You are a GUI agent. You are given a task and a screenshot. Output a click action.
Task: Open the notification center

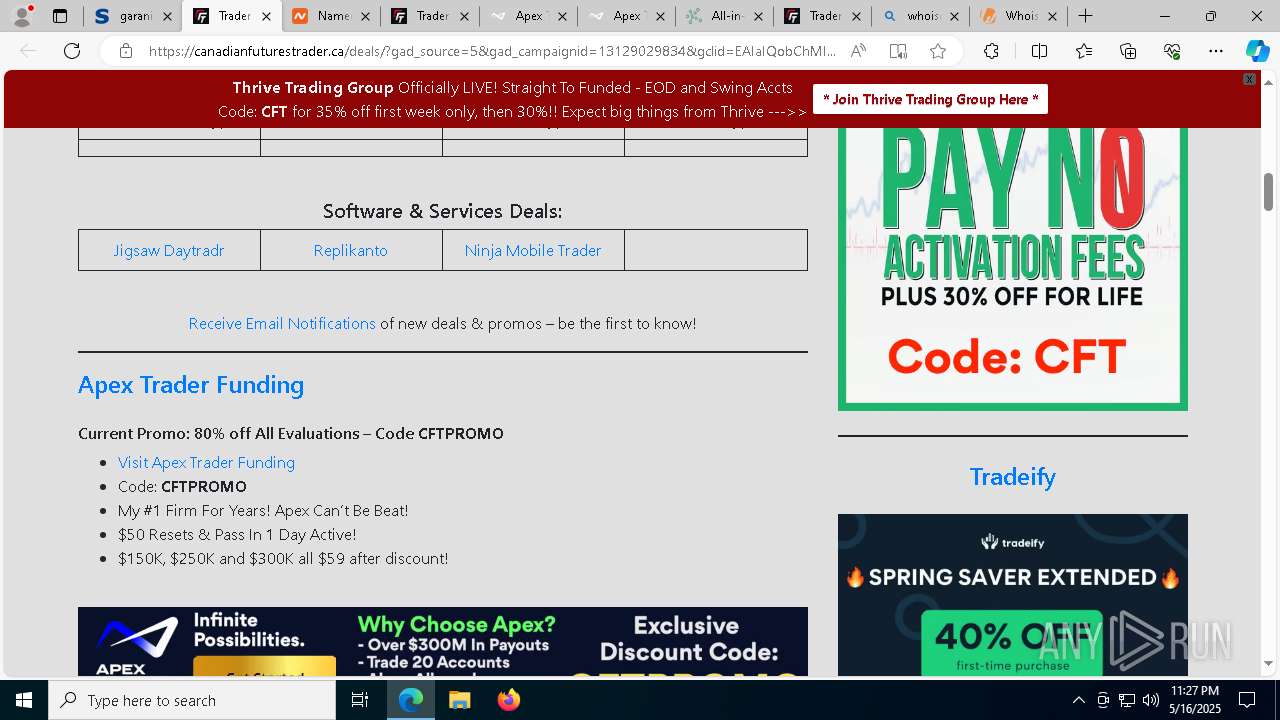[x=1247, y=700]
